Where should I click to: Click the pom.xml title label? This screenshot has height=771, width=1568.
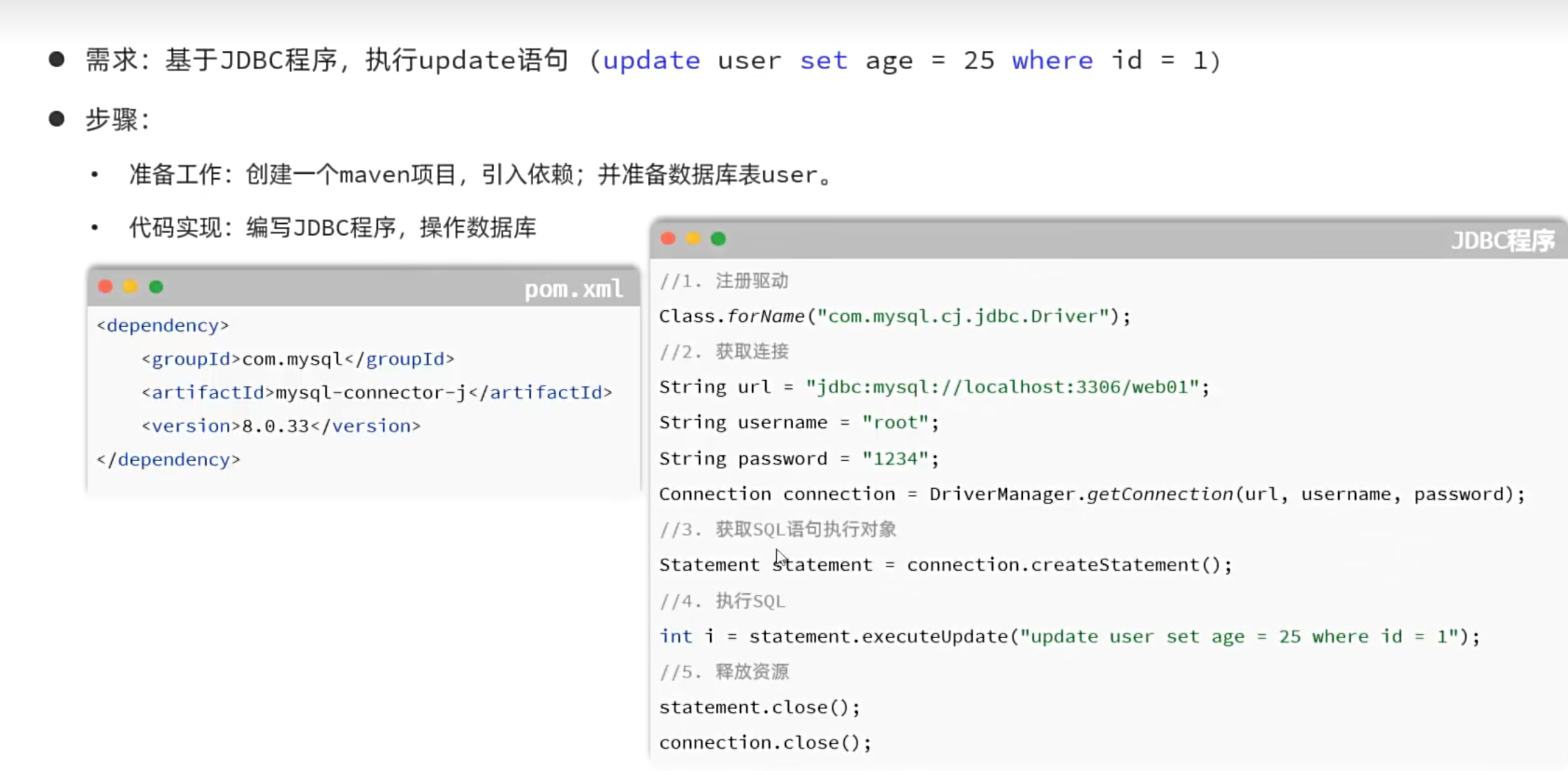click(573, 288)
